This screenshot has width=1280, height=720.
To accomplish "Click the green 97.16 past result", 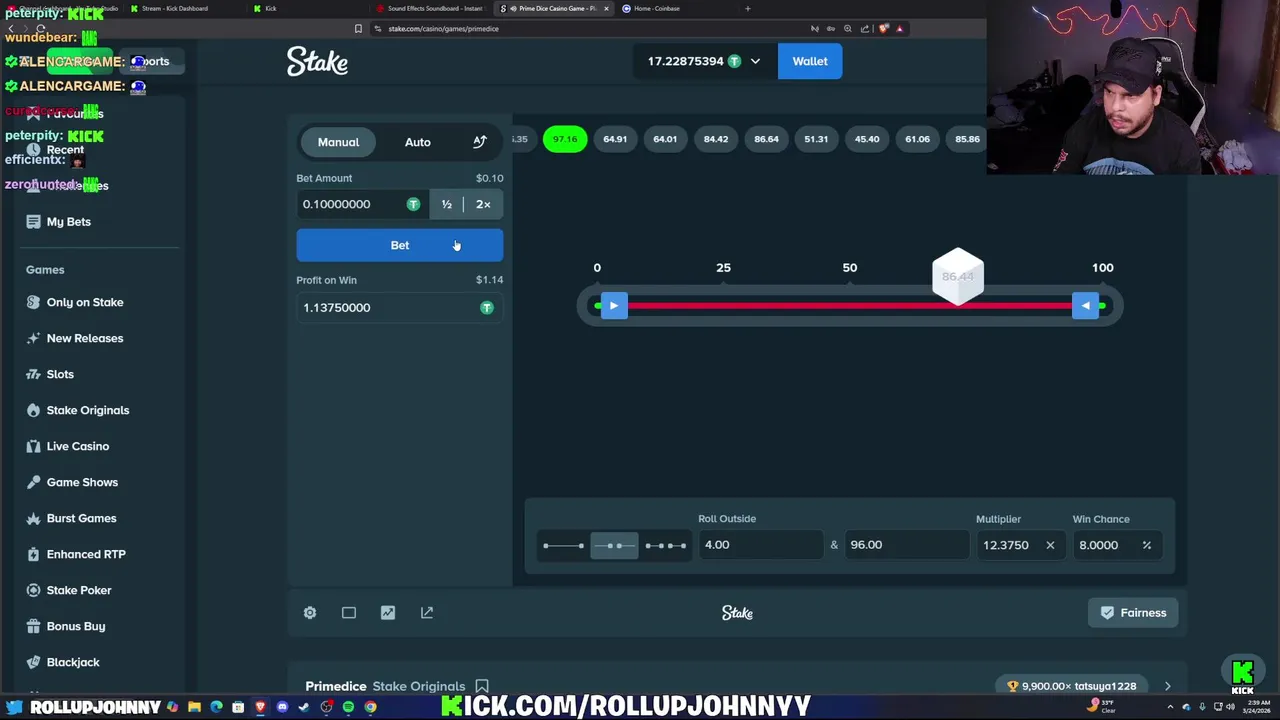I will (565, 139).
